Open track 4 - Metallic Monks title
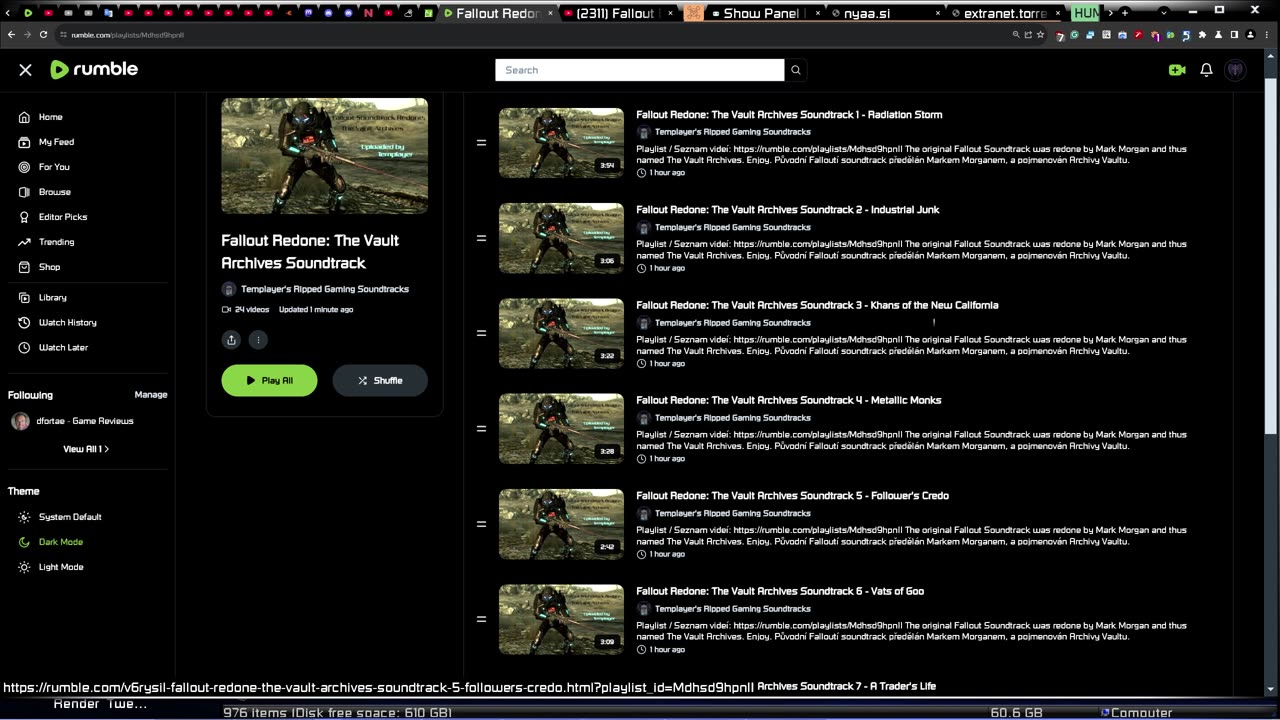The width and height of the screenshot is (1280, 720). pyautogui.click(x=789, y=400)
